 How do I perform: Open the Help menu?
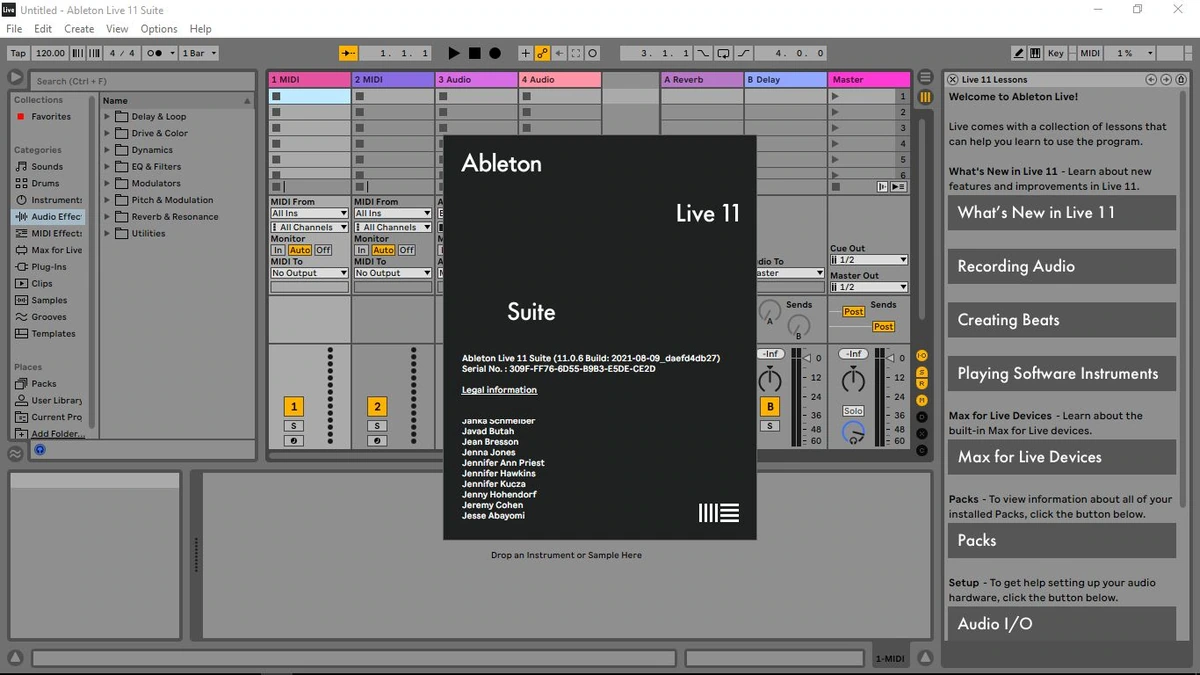pyautogui.click(x=201, y=29)
